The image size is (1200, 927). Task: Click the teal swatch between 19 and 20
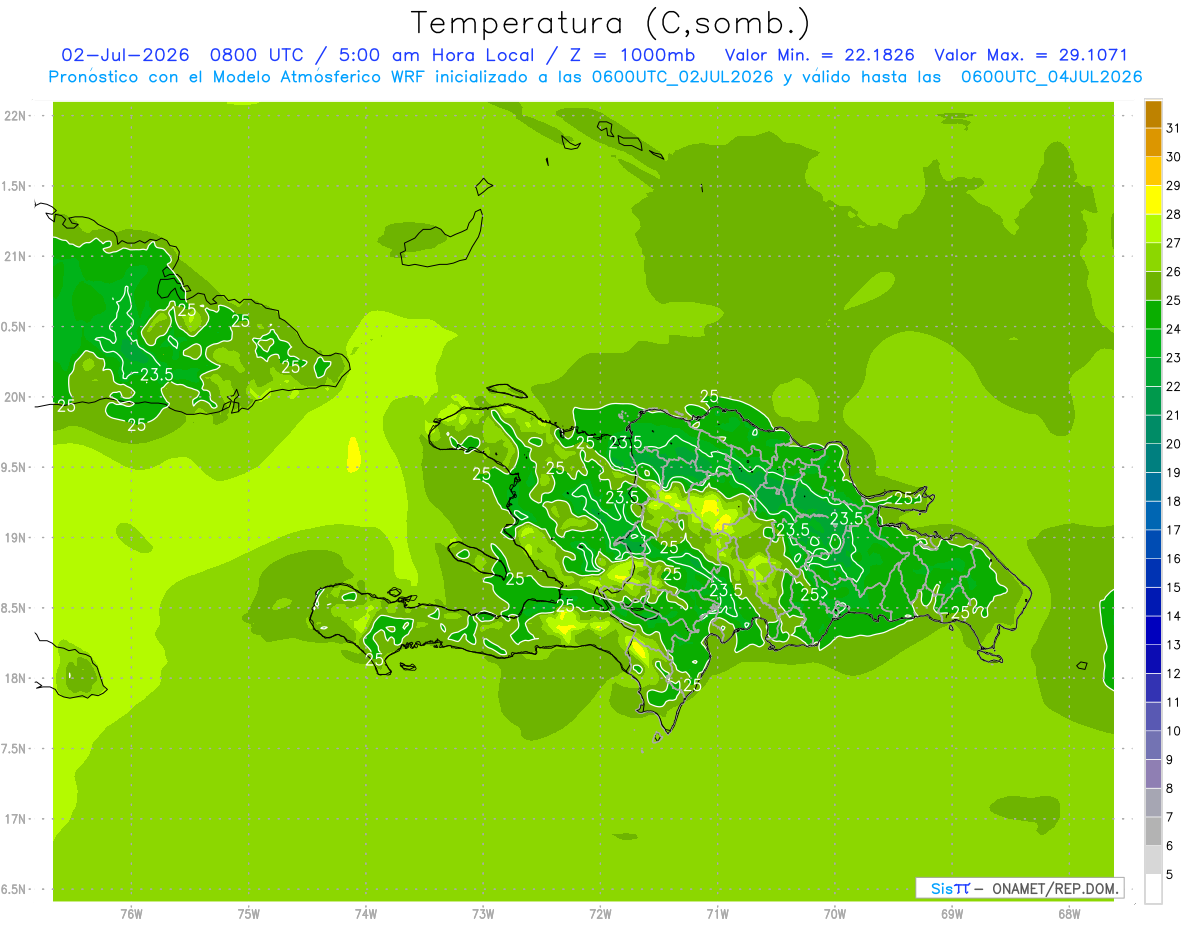(1153, 458)
